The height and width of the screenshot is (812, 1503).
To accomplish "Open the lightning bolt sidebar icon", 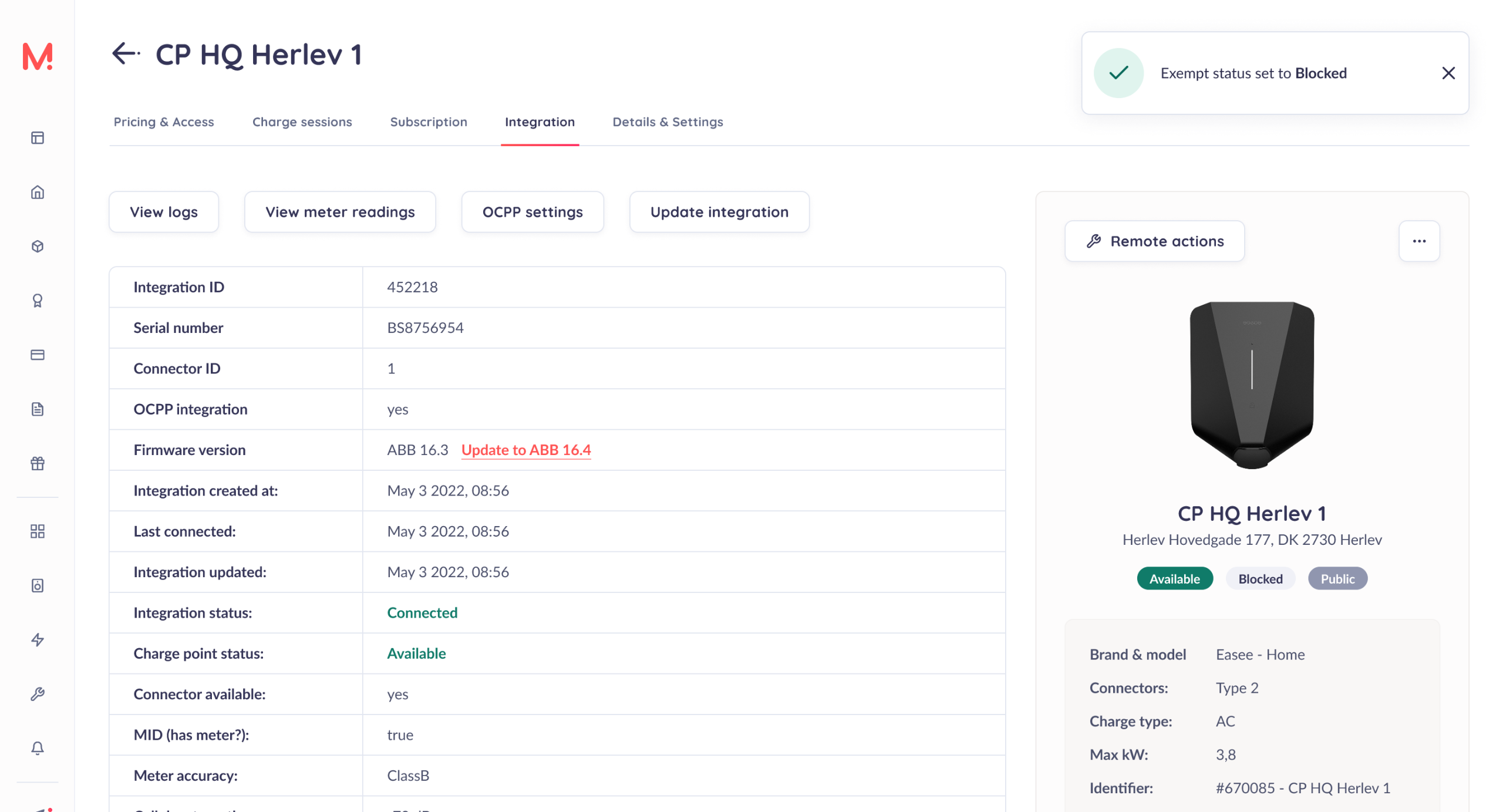I will (38, 639).
